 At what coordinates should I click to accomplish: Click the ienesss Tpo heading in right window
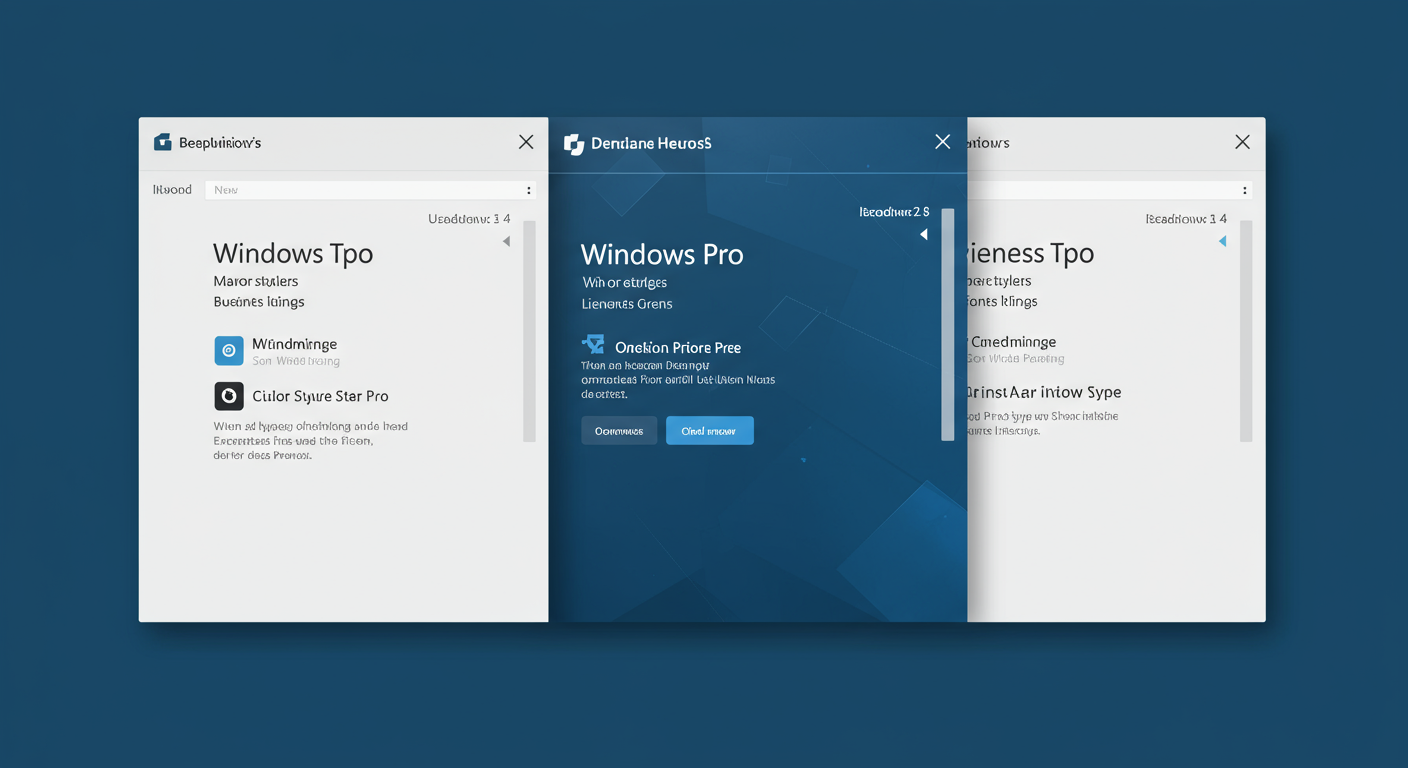click(1031, 254)
